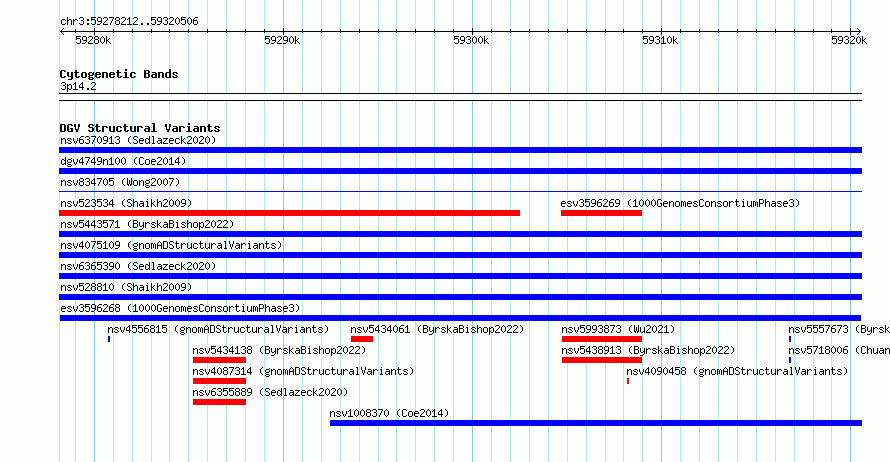Screen dimensions: 890x462
Task: Click the small red bar under nsv5434061
Action: click(362, 339)
